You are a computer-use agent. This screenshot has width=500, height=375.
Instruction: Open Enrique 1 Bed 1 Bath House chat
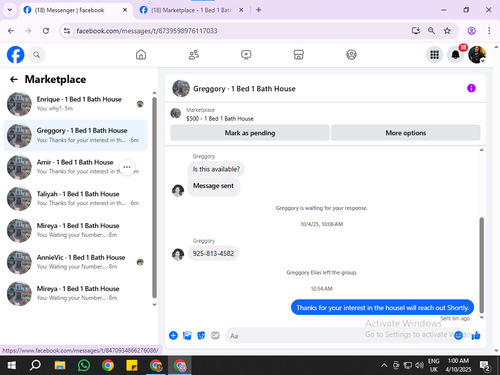click(75, 104)
